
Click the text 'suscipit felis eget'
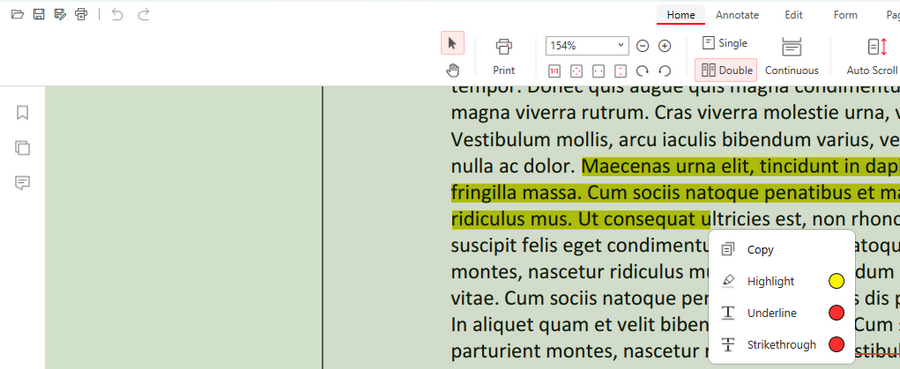pyautogui.click(x=527, y=246)
